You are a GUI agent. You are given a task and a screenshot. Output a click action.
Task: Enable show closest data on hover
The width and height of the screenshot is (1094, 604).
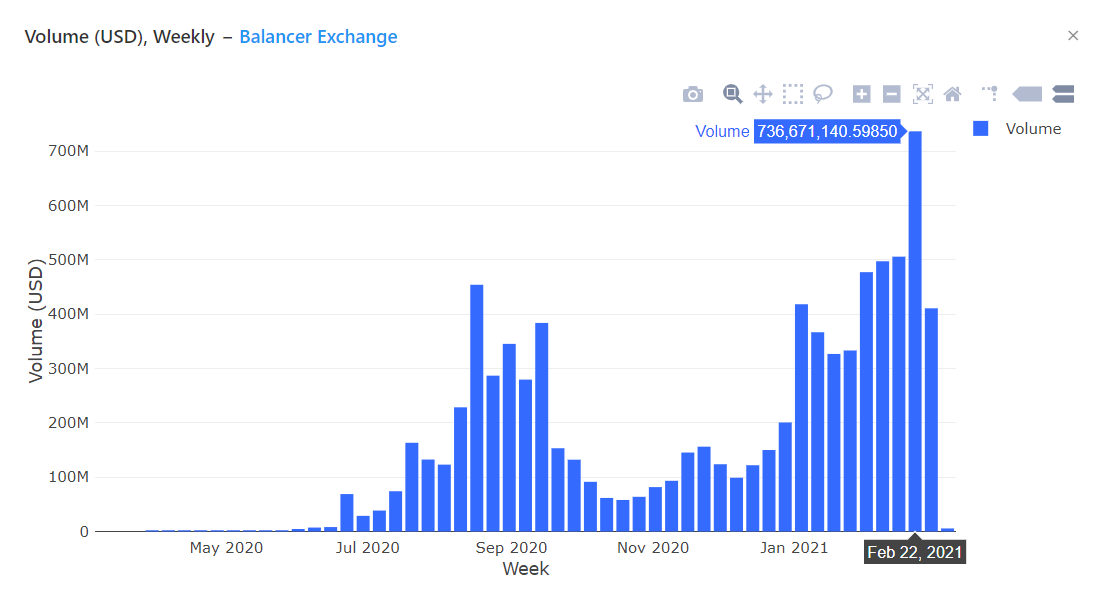point(1026,93)
